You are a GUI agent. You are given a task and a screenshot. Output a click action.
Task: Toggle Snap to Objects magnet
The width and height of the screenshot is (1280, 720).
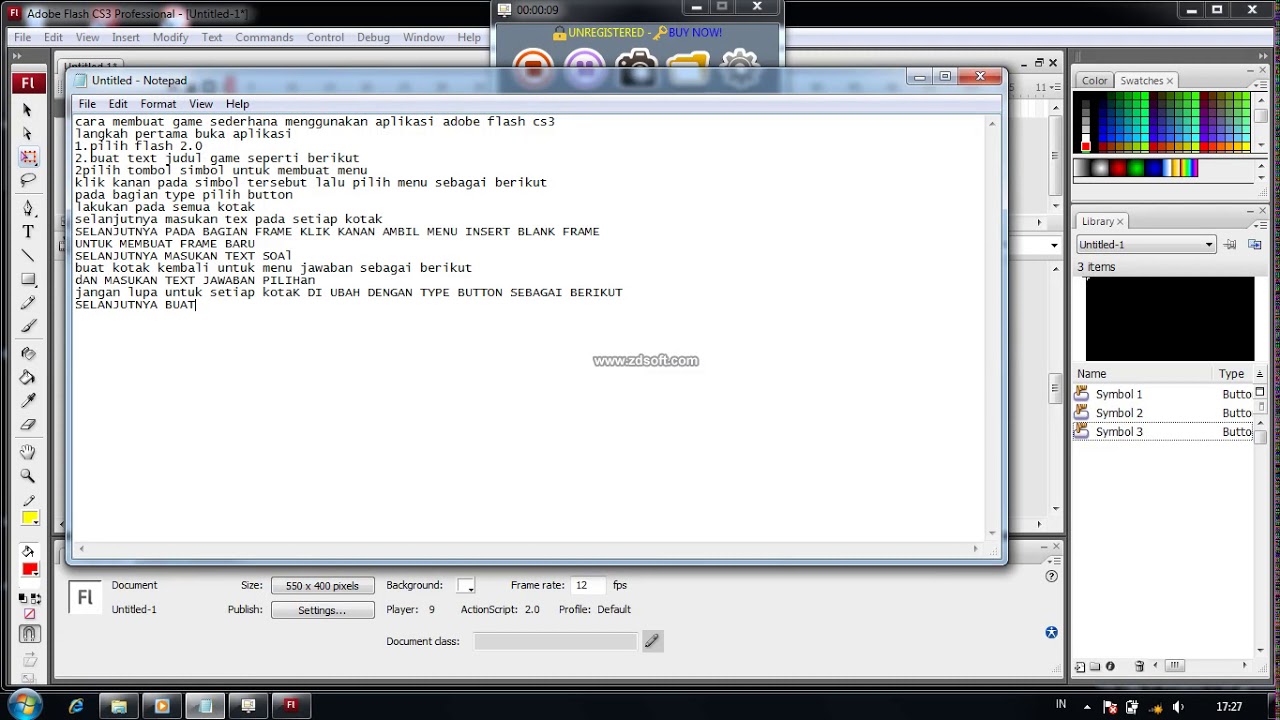[29, 634]
